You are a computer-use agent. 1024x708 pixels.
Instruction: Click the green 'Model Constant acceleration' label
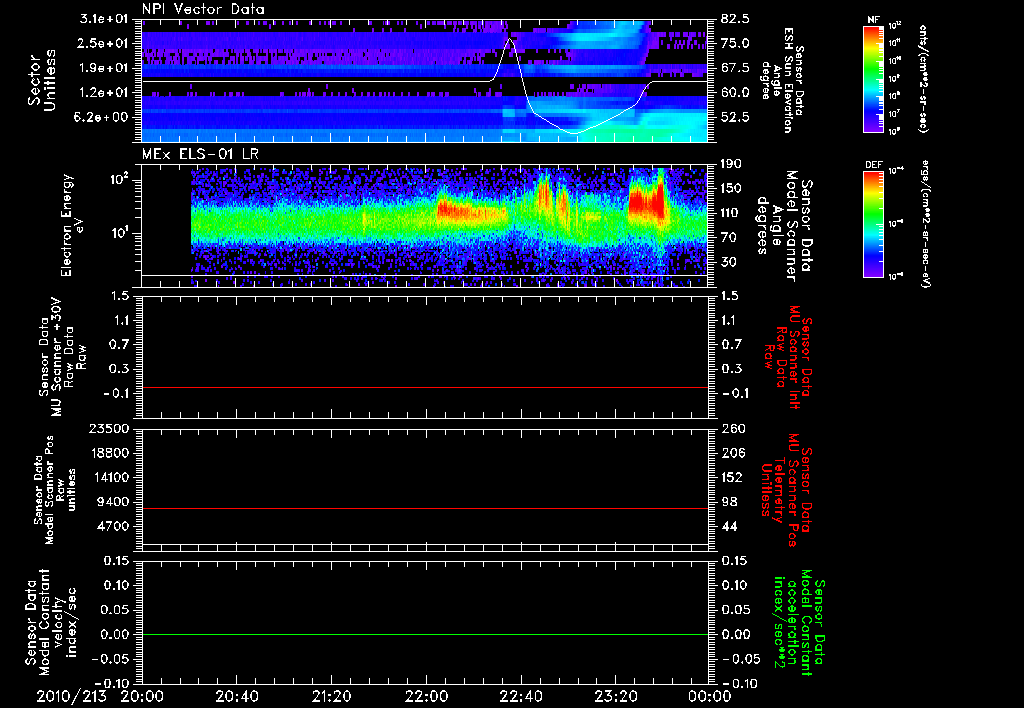799,623
